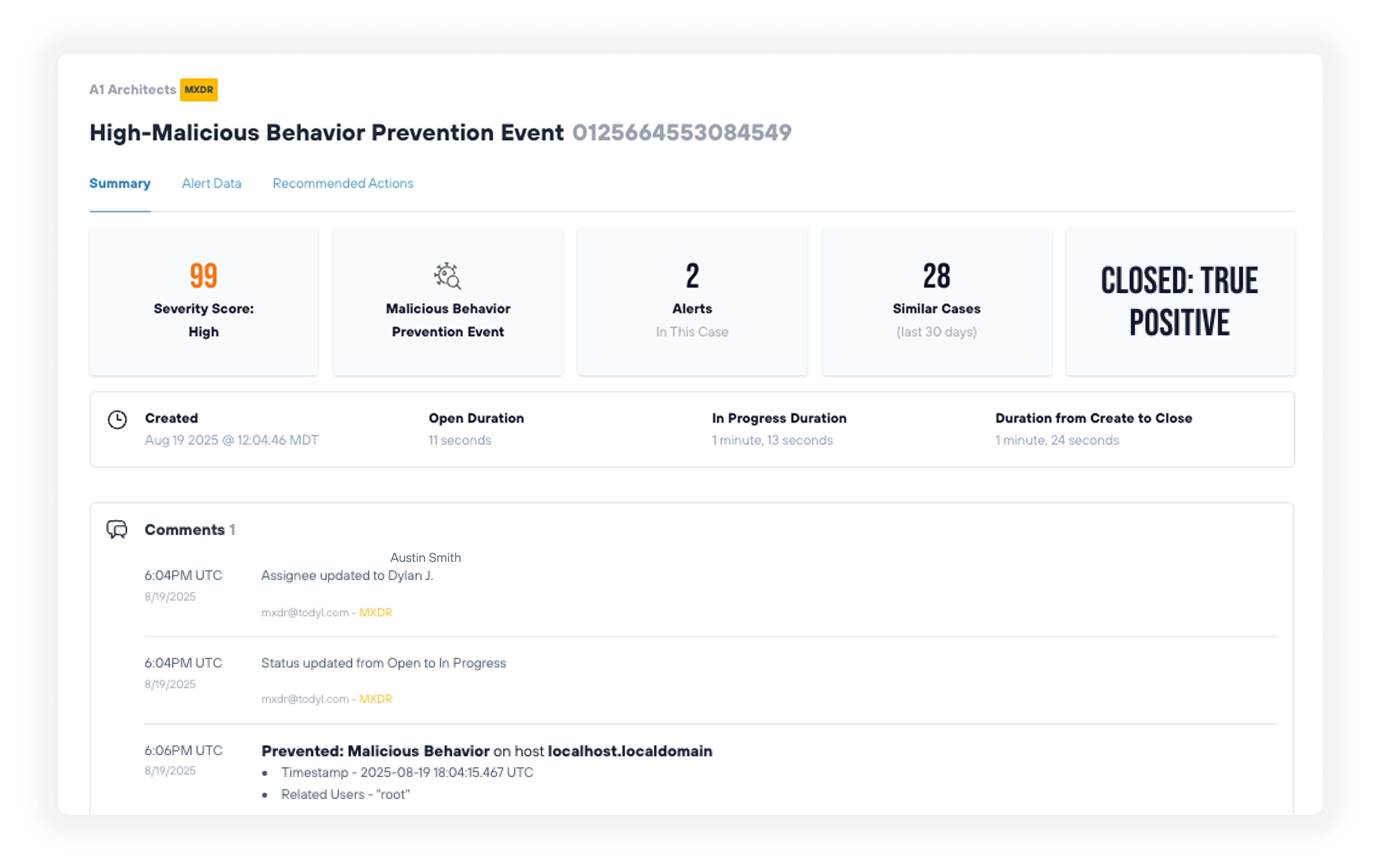Click the Duration from Create to Close value
1380x868 pixels.
coord(1057,440)
